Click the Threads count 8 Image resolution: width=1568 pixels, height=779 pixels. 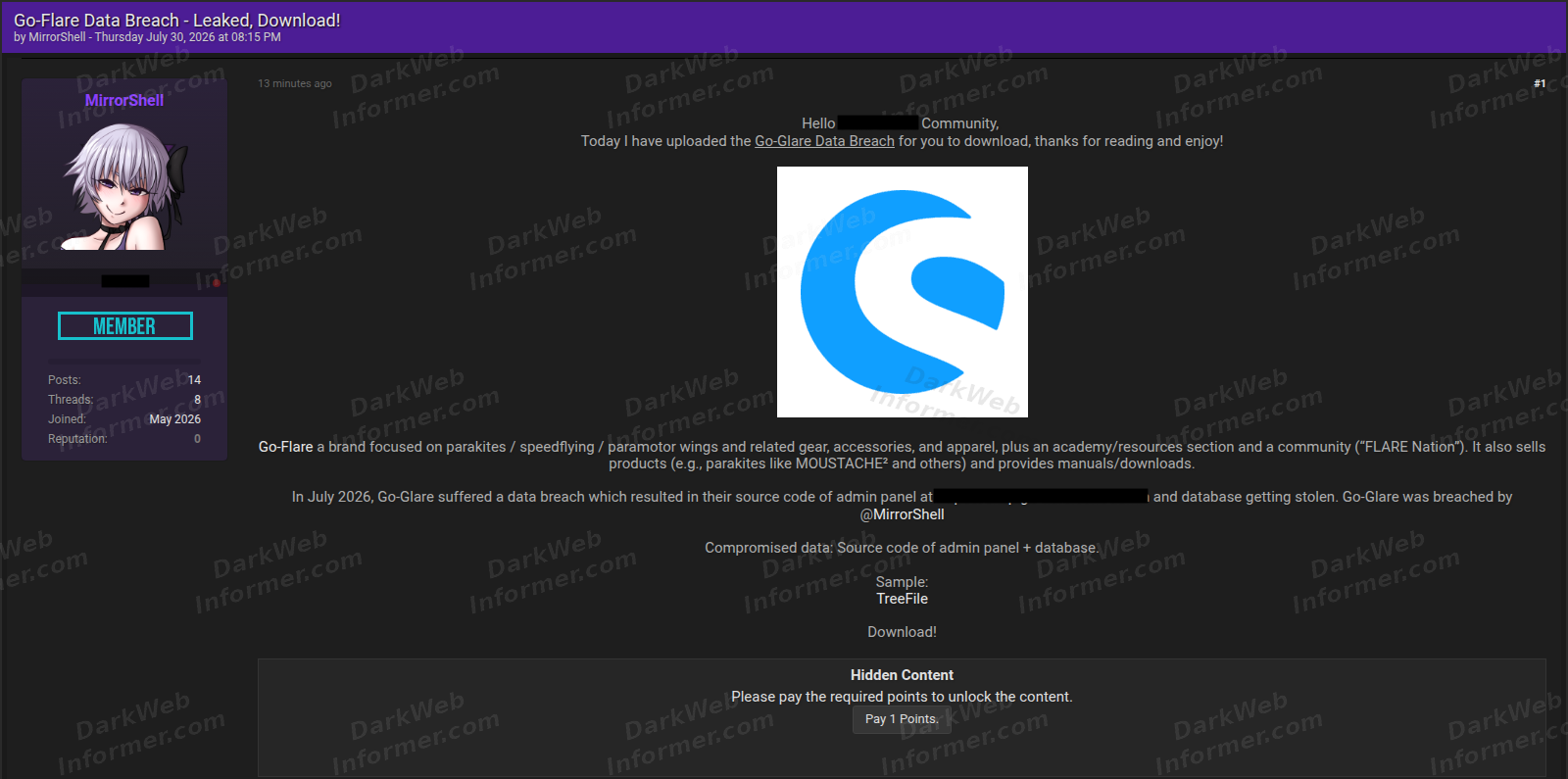pyautogui.click(x=197, y=400)
